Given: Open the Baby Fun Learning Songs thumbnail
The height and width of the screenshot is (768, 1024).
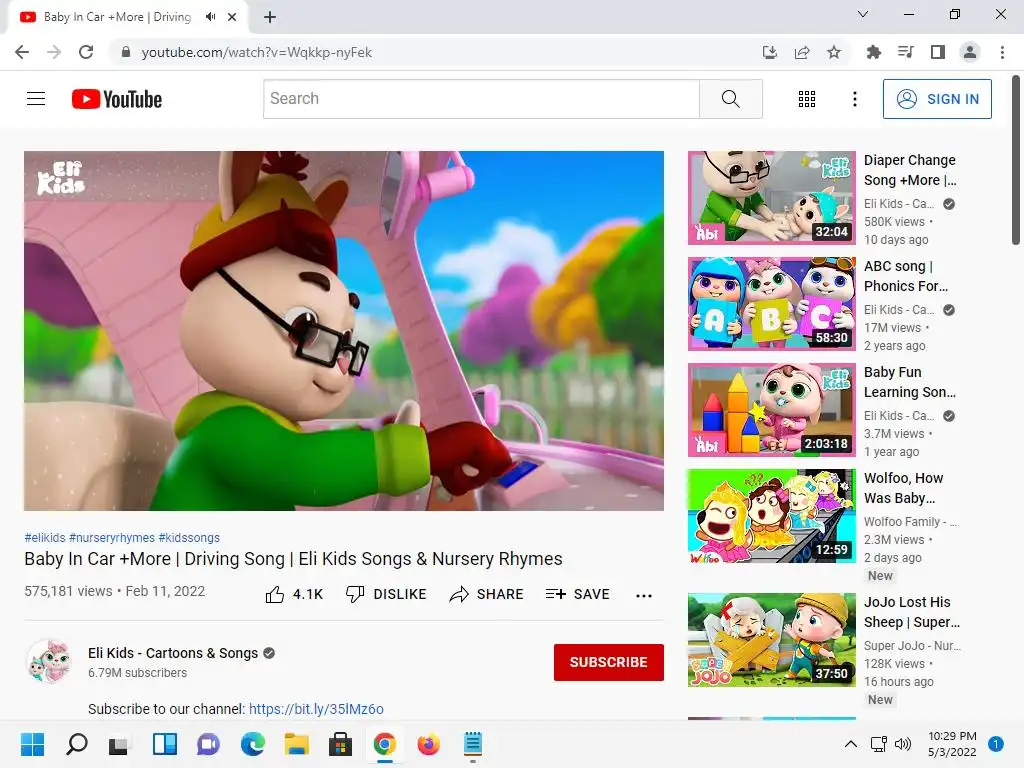Looking at the screenshot, I should (x=771, y=409).
